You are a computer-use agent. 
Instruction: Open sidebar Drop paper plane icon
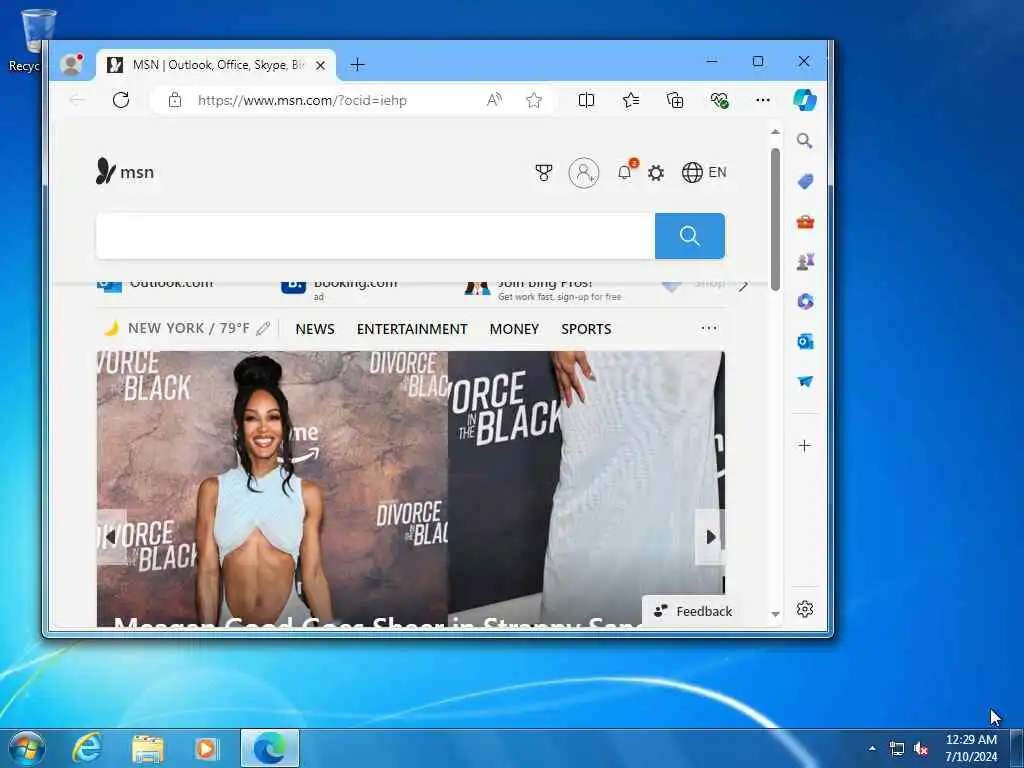pos(805,381)
